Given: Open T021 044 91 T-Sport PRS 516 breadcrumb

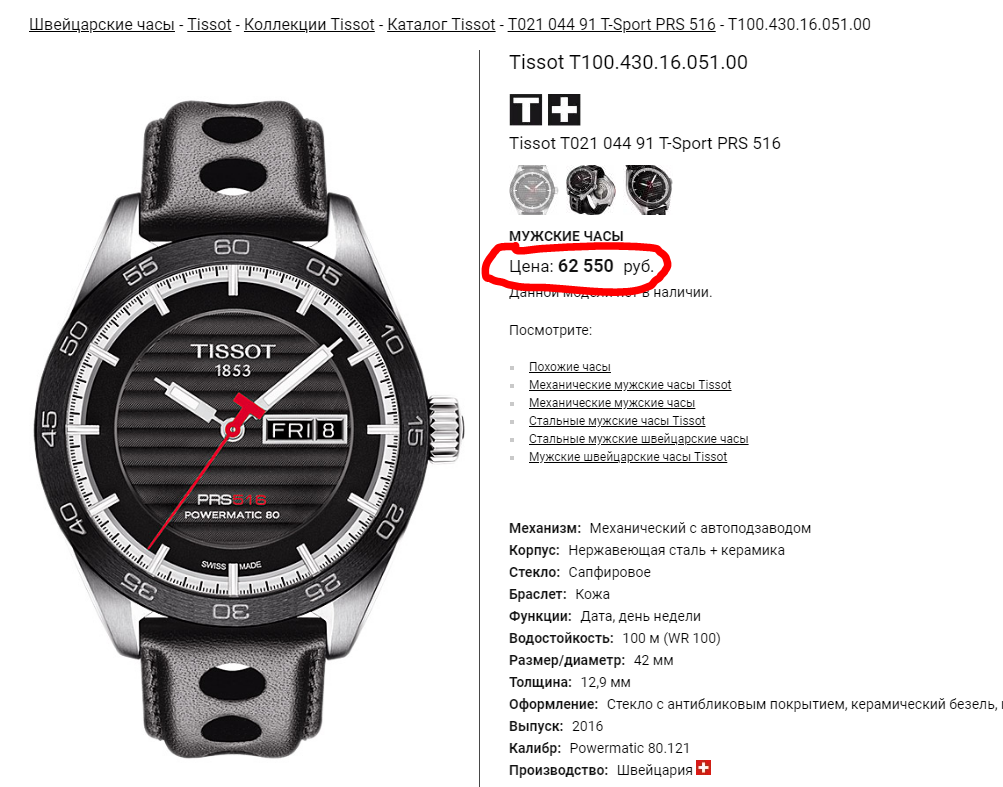Looking at the screenshot, I should 612,24.
